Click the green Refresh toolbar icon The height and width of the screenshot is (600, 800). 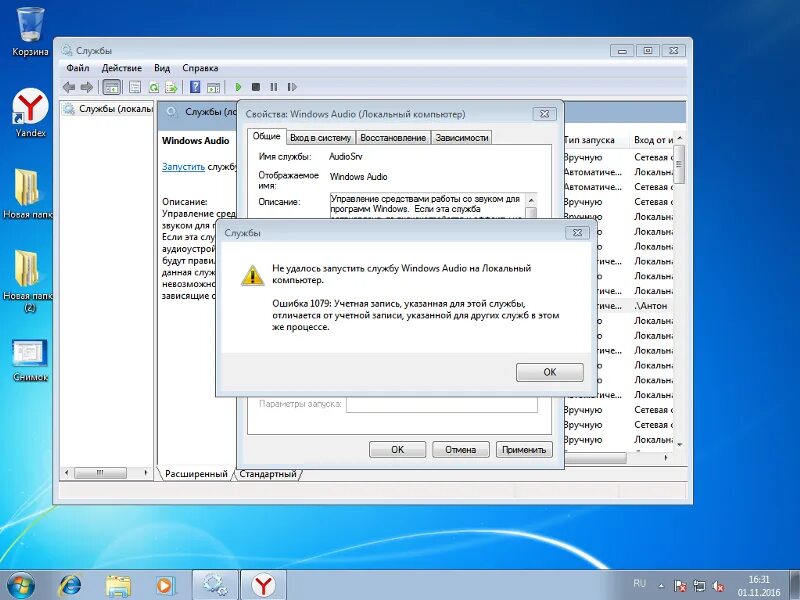(154, 87)
